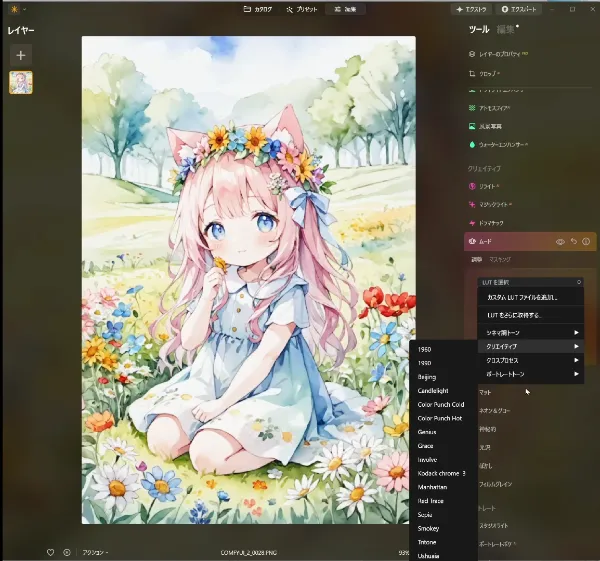Switch to the 編集 tab in top bar
The width and height of the screenshot is (600, 561).
coord(345,9)
